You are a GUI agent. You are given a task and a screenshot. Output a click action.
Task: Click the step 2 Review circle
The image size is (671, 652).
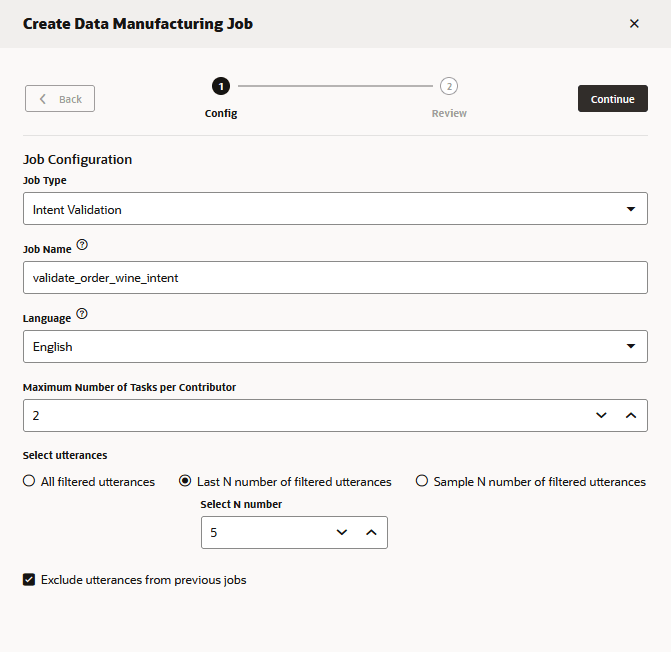coord(449,86)
